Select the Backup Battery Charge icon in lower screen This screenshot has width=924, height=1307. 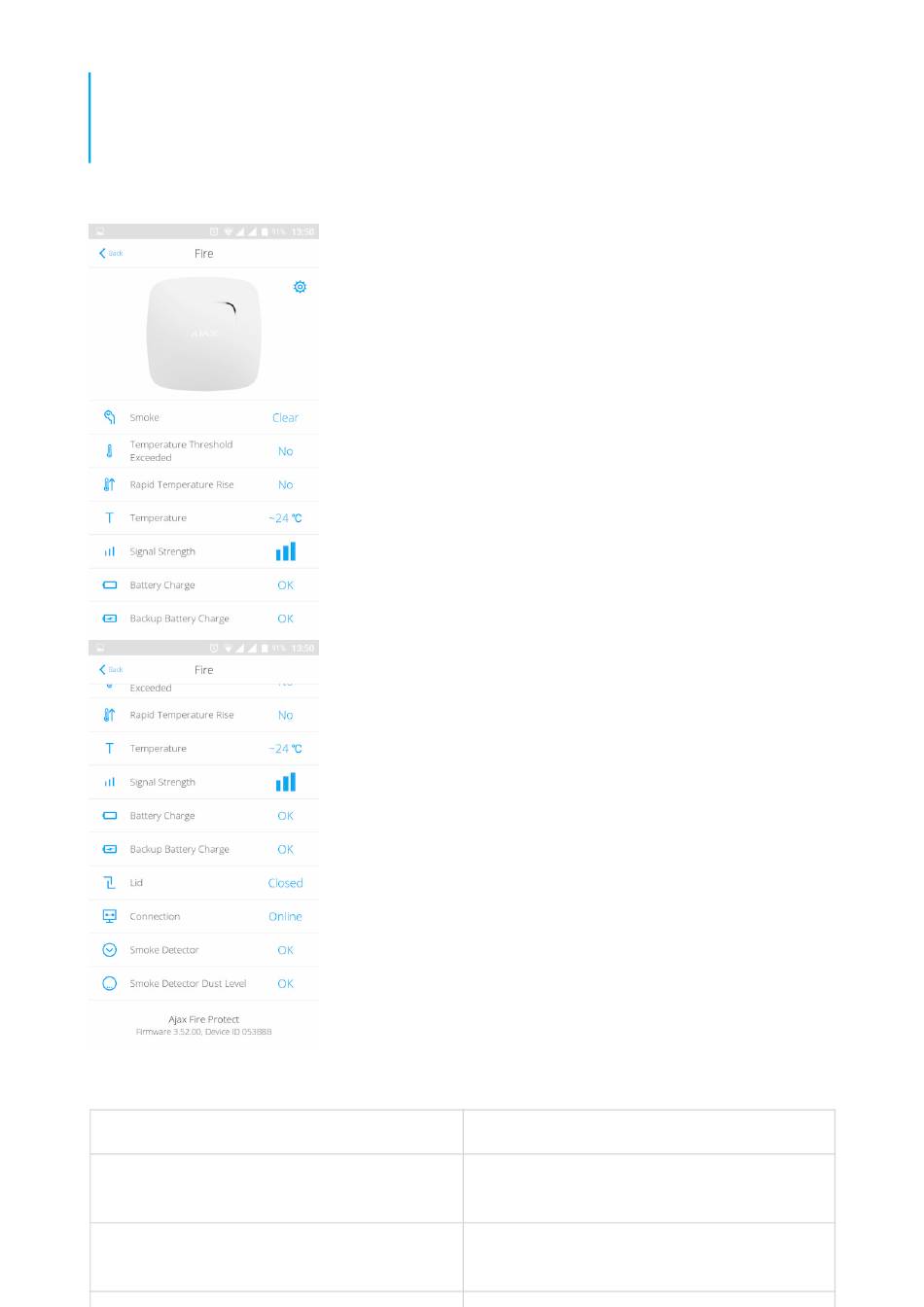pyautogui.click(x=109, y=849)
